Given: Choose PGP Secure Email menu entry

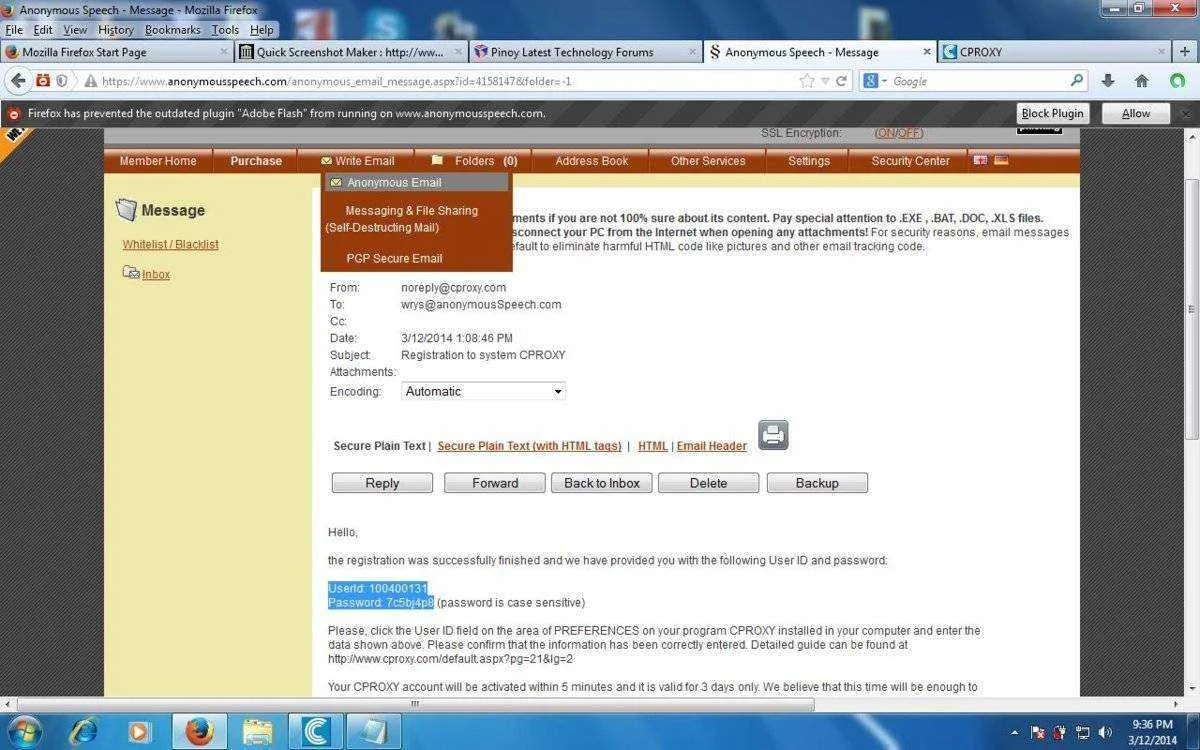Looking at the screenshot, I should coord(394,258).
